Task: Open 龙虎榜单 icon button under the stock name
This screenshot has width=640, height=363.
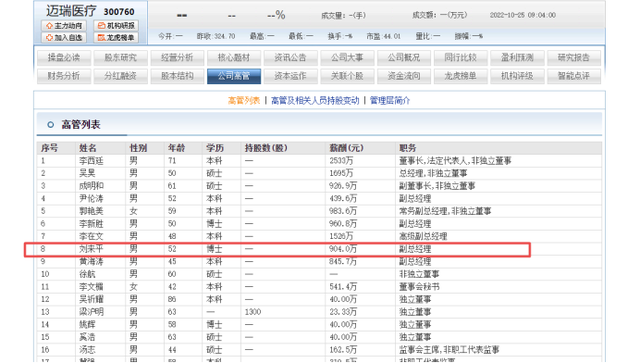Action: pos(116,38)
